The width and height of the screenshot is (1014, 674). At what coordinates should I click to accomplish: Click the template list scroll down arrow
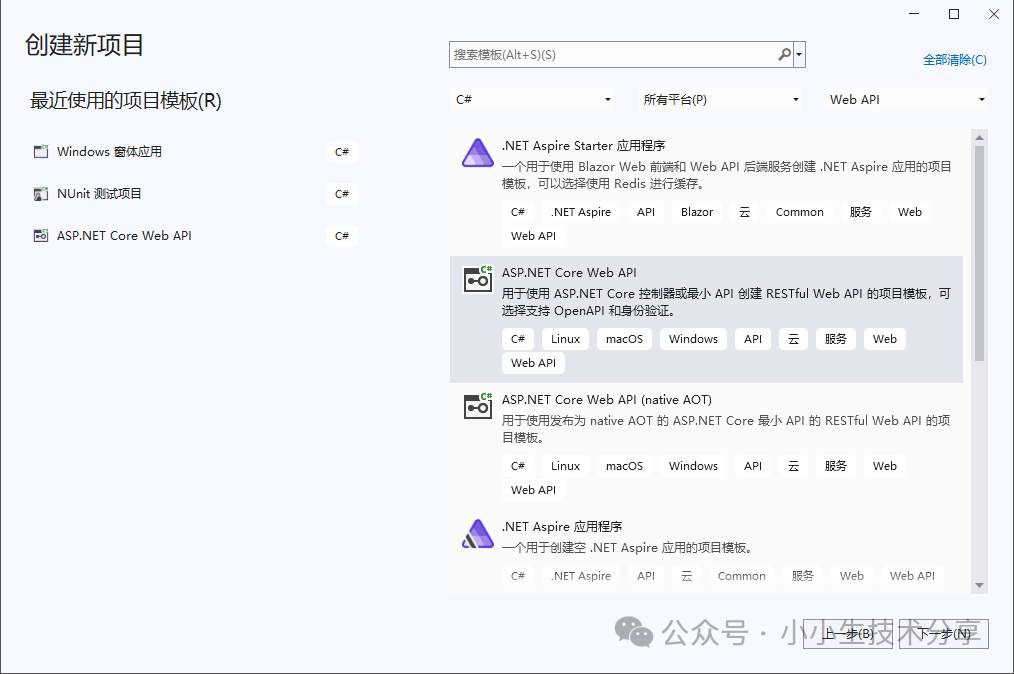pos(979,585)
